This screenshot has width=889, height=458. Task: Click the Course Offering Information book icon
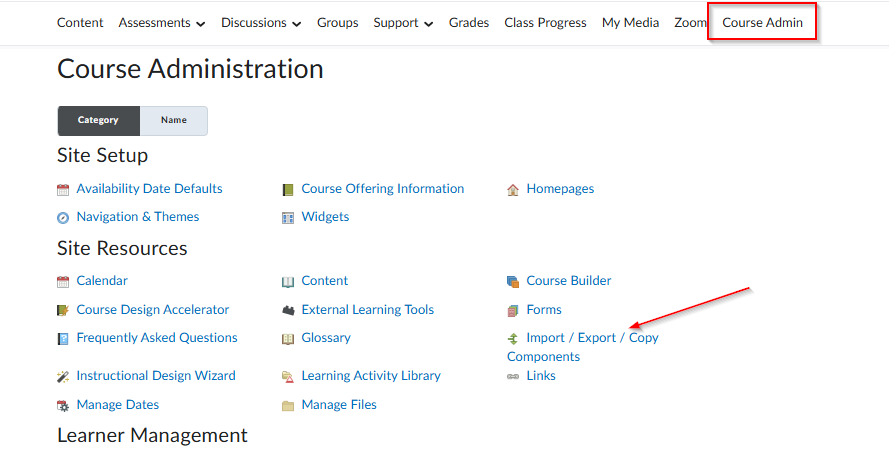[x=288, y=189]
